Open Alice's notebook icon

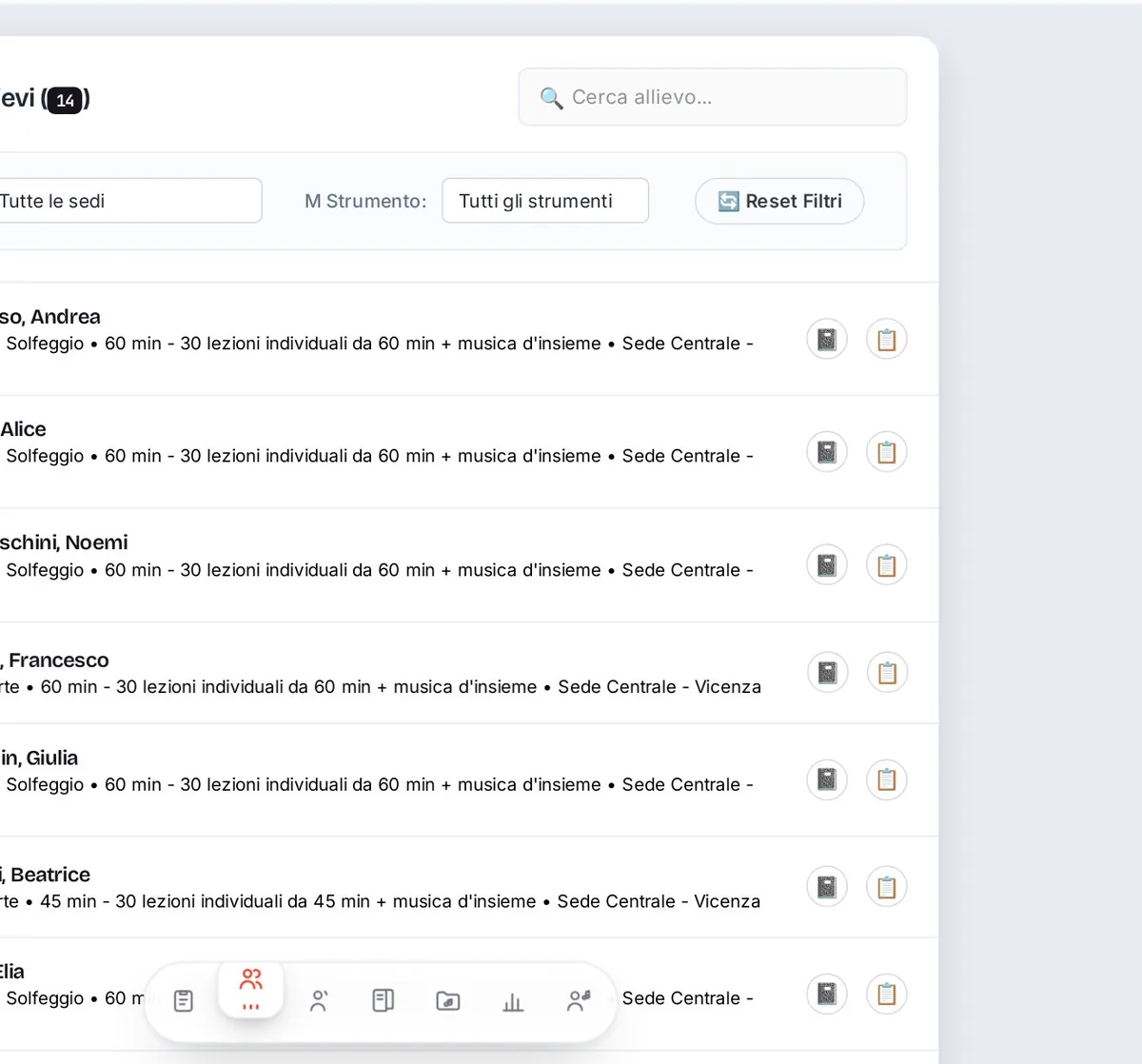tap(827, 451)
